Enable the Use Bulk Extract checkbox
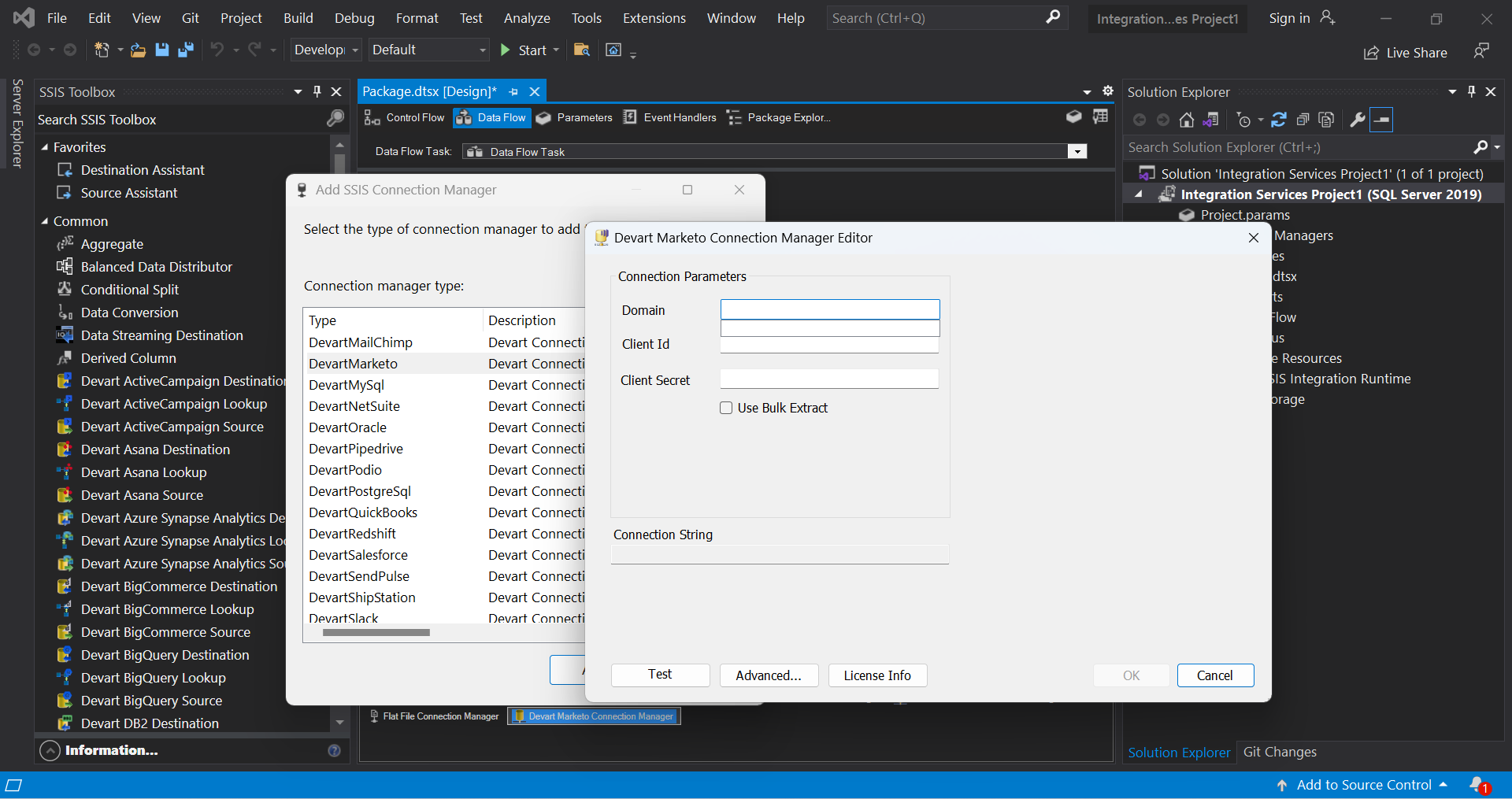 726,408
